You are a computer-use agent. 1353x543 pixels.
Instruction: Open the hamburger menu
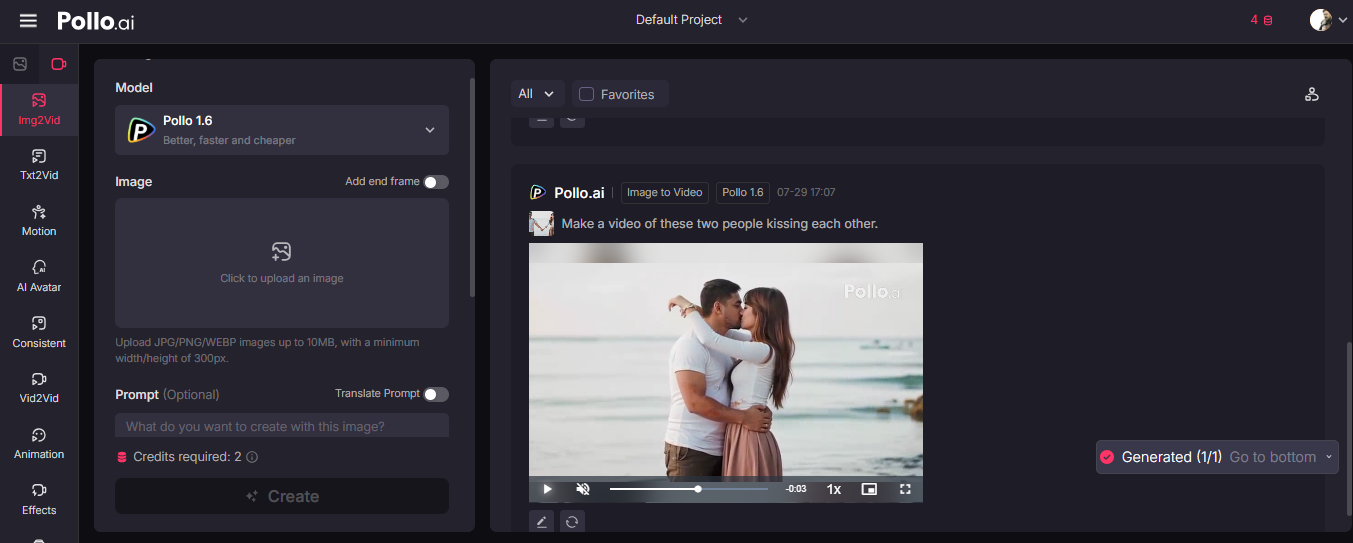pos(28,20)
